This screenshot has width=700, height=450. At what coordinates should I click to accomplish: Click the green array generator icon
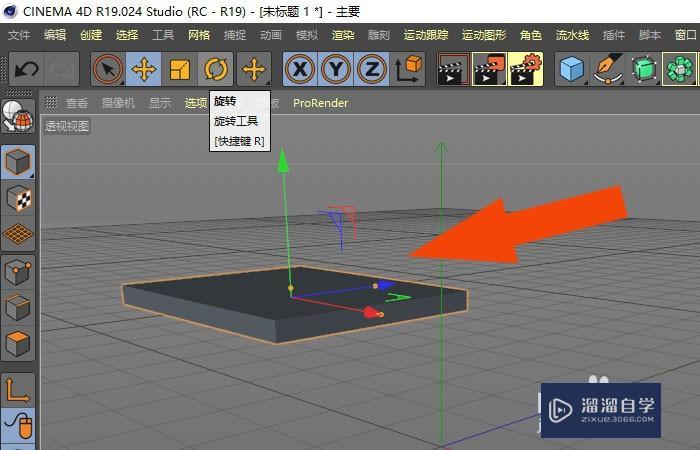(x=679, y=69)
